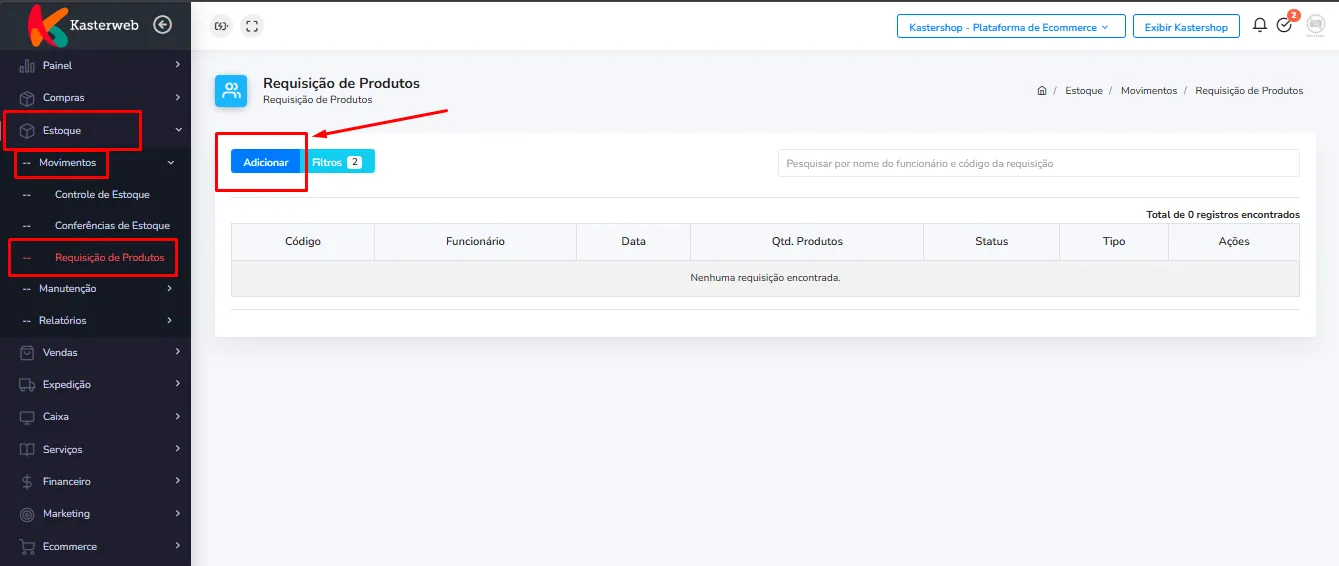Click the Qtd. Produtos column header
This screenshot has height=566, width=1339.
[807, 241]
